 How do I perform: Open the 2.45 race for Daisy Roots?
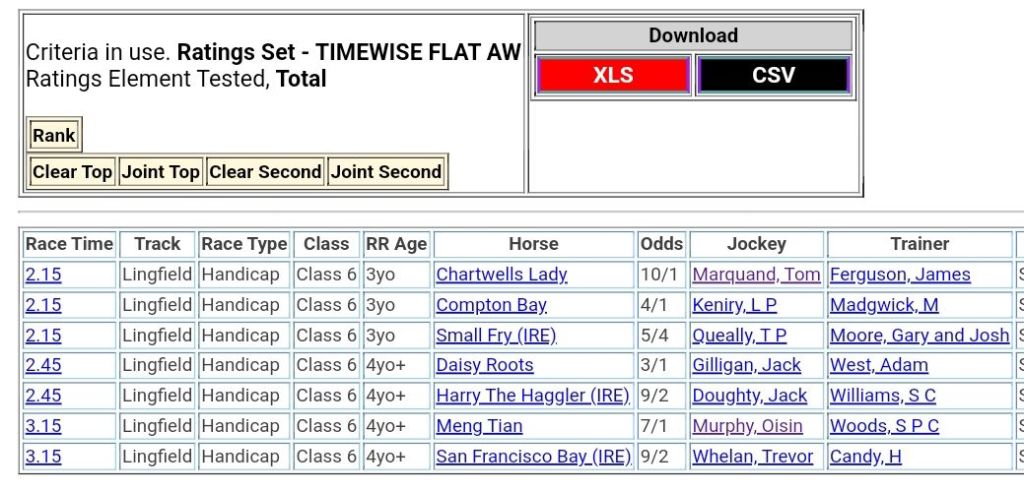click(43, 365)
